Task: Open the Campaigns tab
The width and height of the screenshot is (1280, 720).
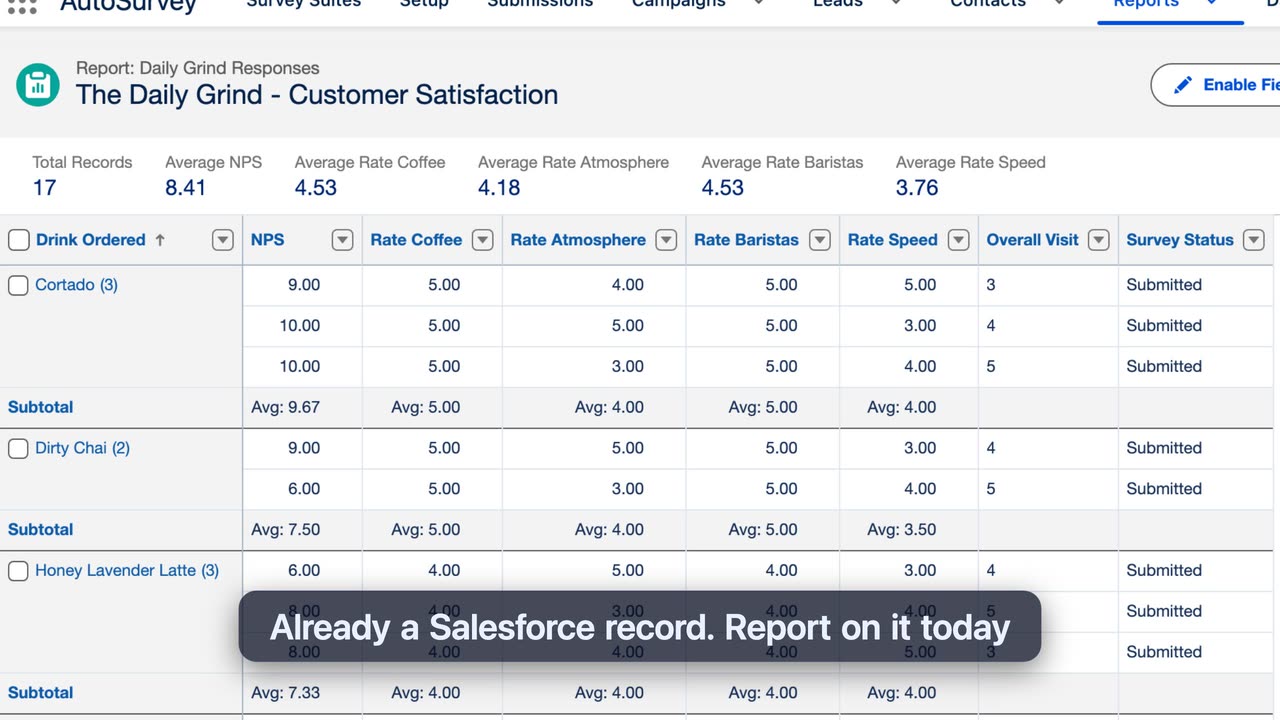Action: coord(679,4)
